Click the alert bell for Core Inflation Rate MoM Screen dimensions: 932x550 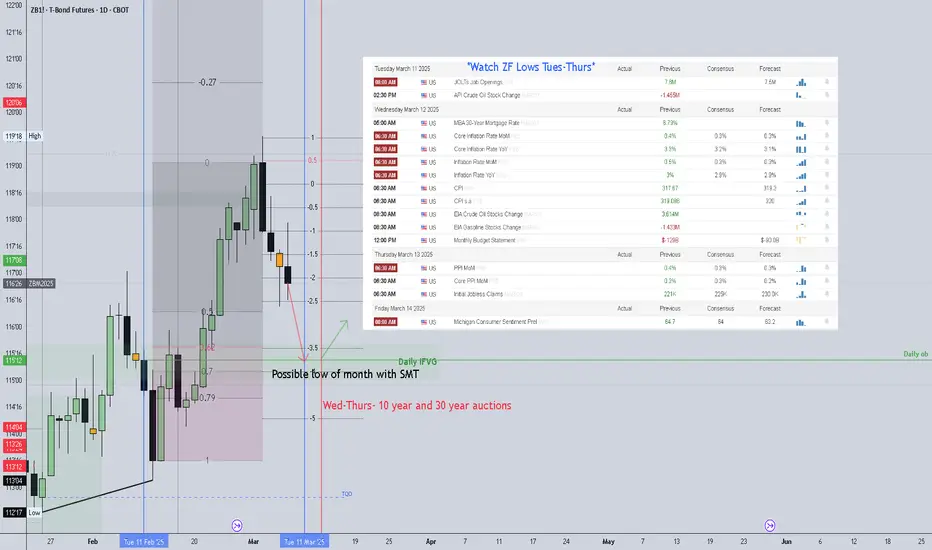point(827,136)
